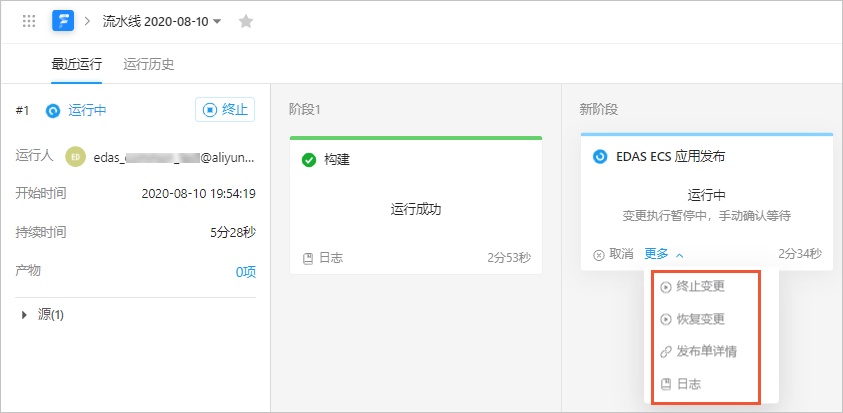Click the run number #1

tap(22, 111)
